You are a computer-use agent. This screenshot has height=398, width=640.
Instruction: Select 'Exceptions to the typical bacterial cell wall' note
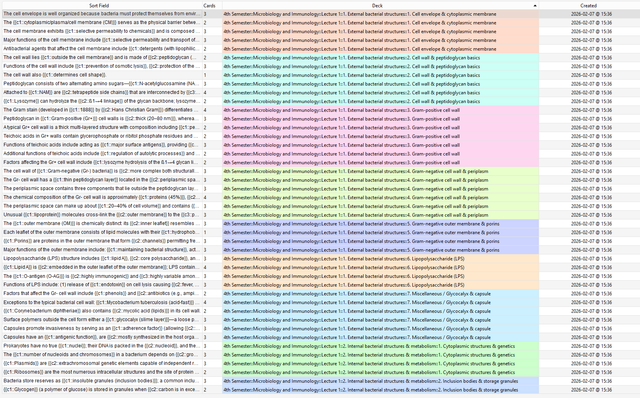[320, 302]
